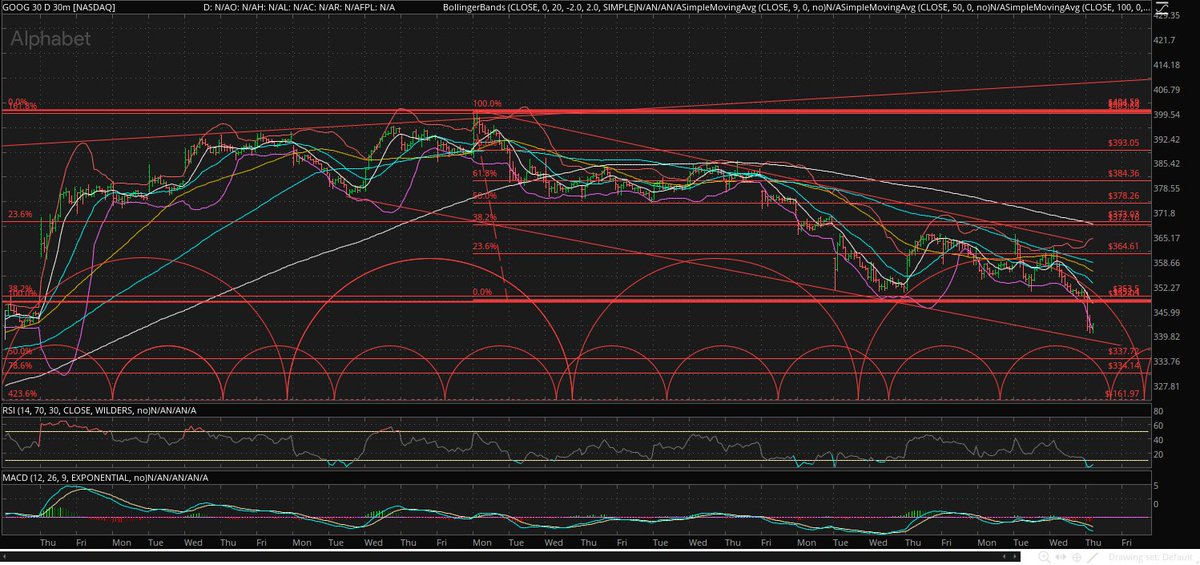
Task: Select the $334.14 price level label
Action: click(1124, 366)
